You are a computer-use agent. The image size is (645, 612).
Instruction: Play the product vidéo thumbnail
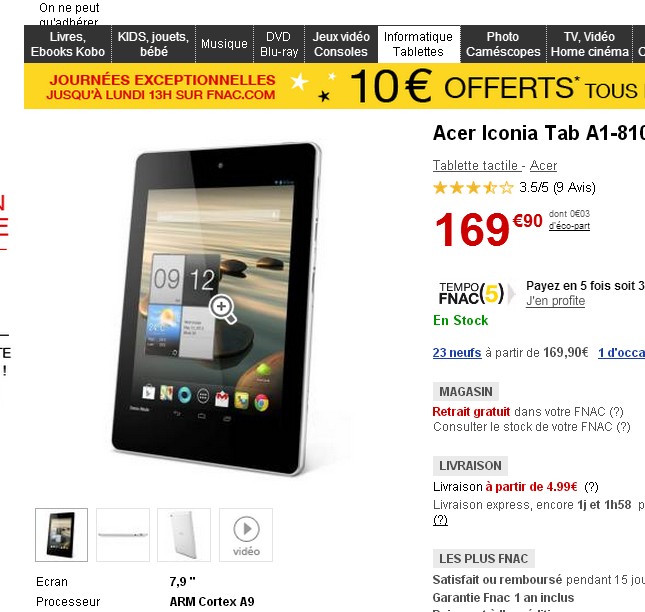(x=246, y=535)
